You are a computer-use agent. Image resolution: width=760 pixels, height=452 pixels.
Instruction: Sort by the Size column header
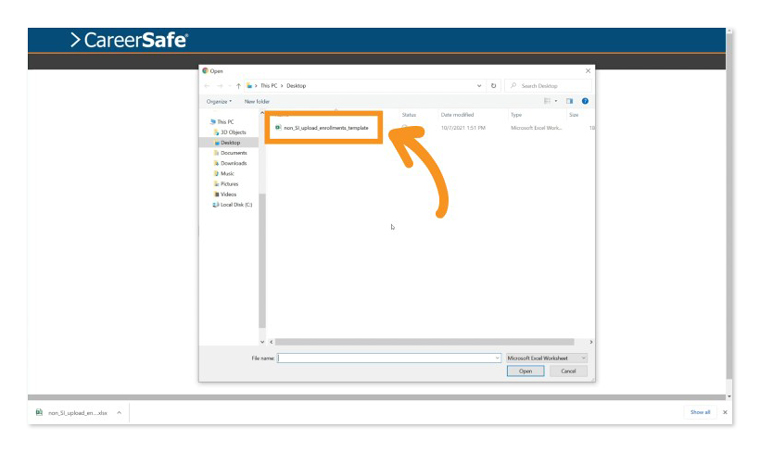tap(574, 115)
